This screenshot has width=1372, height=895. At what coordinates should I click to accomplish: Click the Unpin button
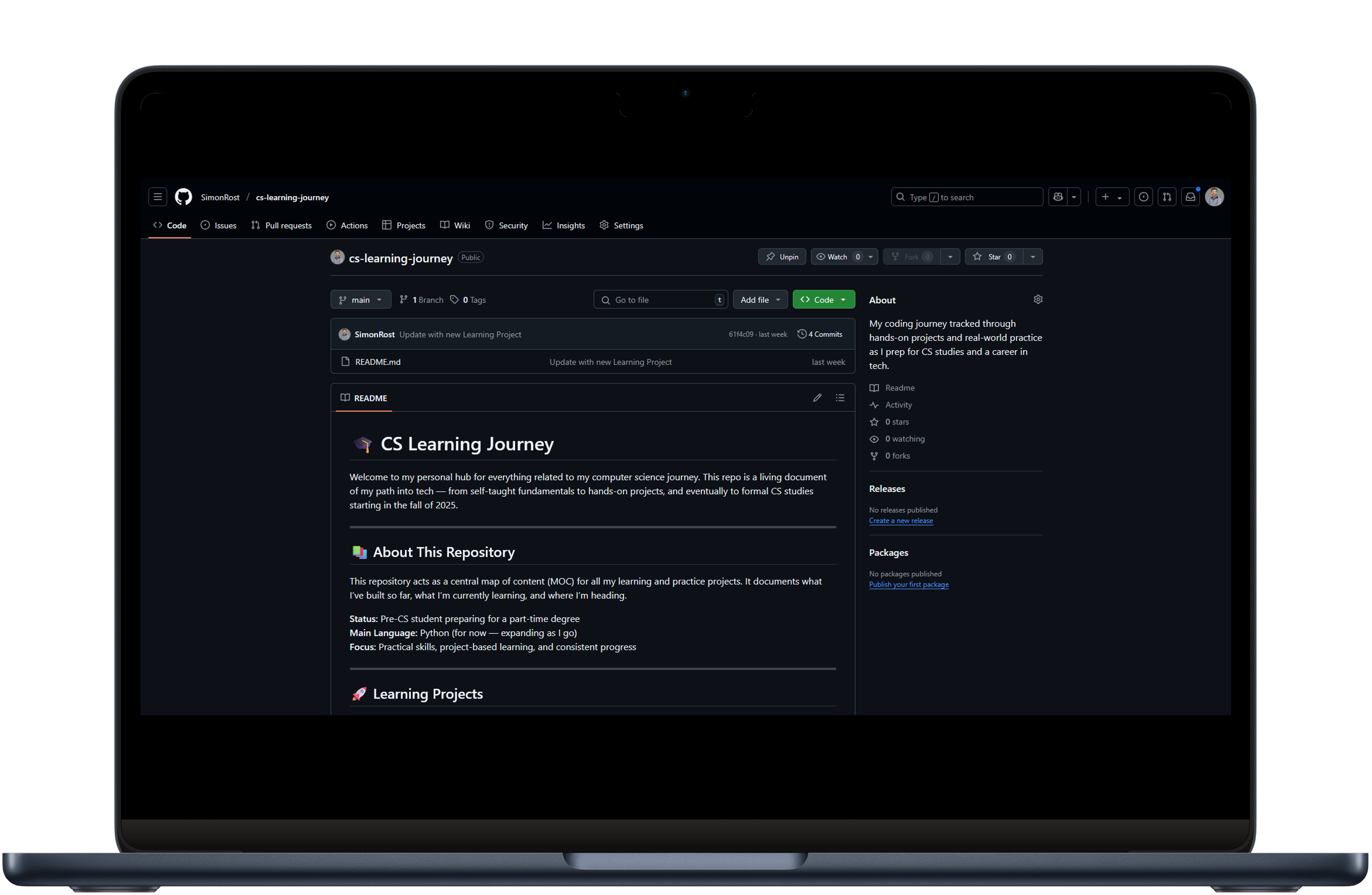coord(782,257)
